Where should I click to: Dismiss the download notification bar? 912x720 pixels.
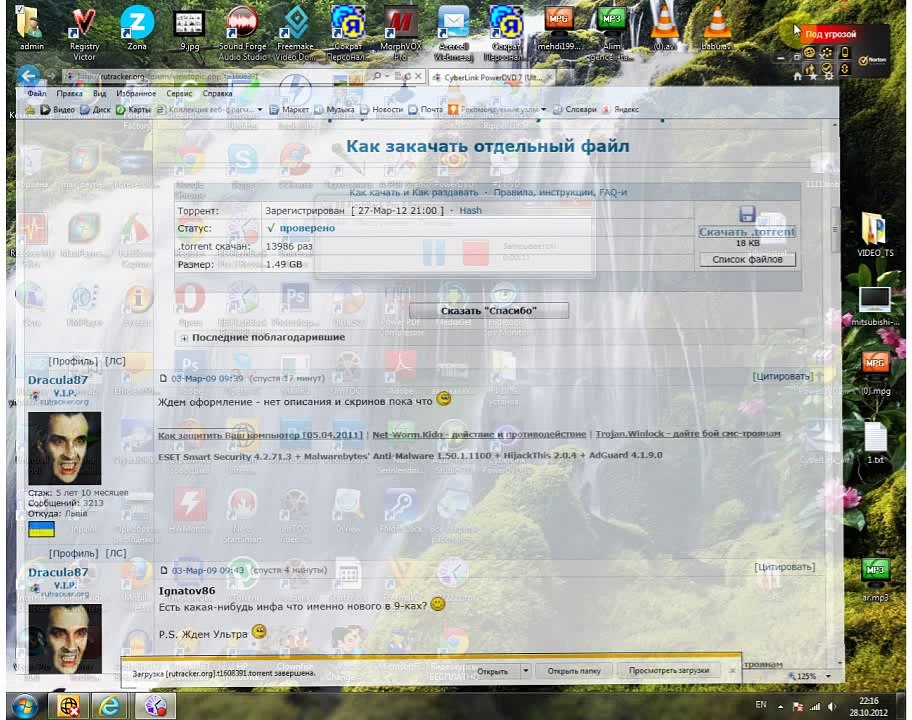[x=732, y=671]
